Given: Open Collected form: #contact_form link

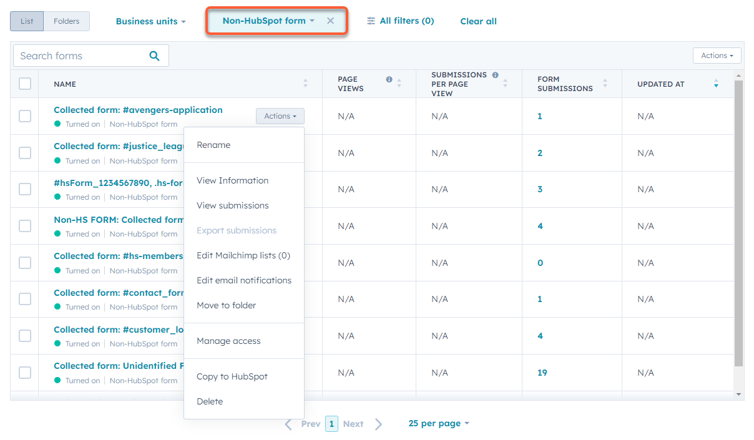Looking at the screenshot, I should pyautogui.click(x=118, y=293).
